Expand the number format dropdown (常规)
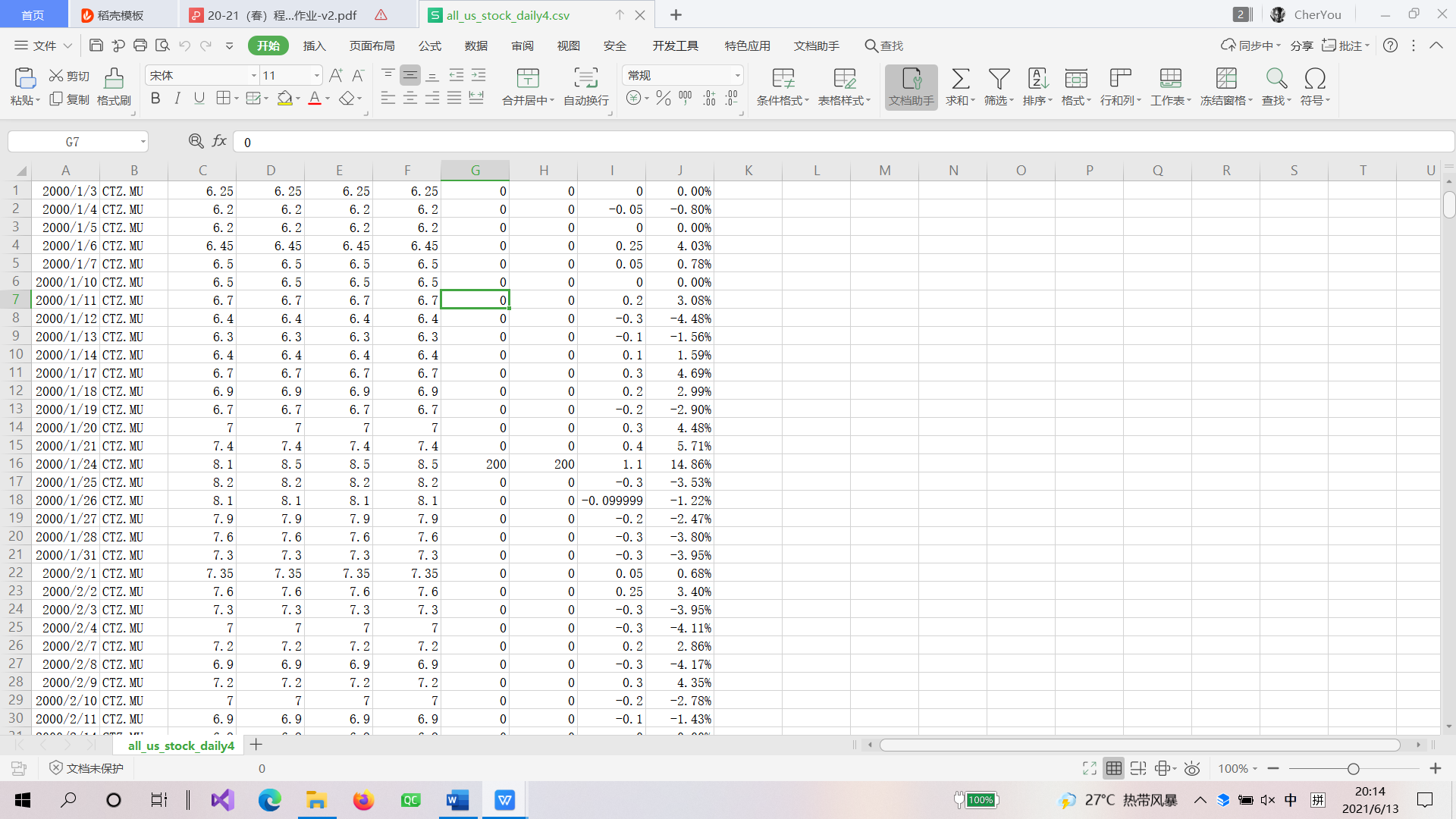Screen dimensions: 1456x819 [x=737, y=76]
